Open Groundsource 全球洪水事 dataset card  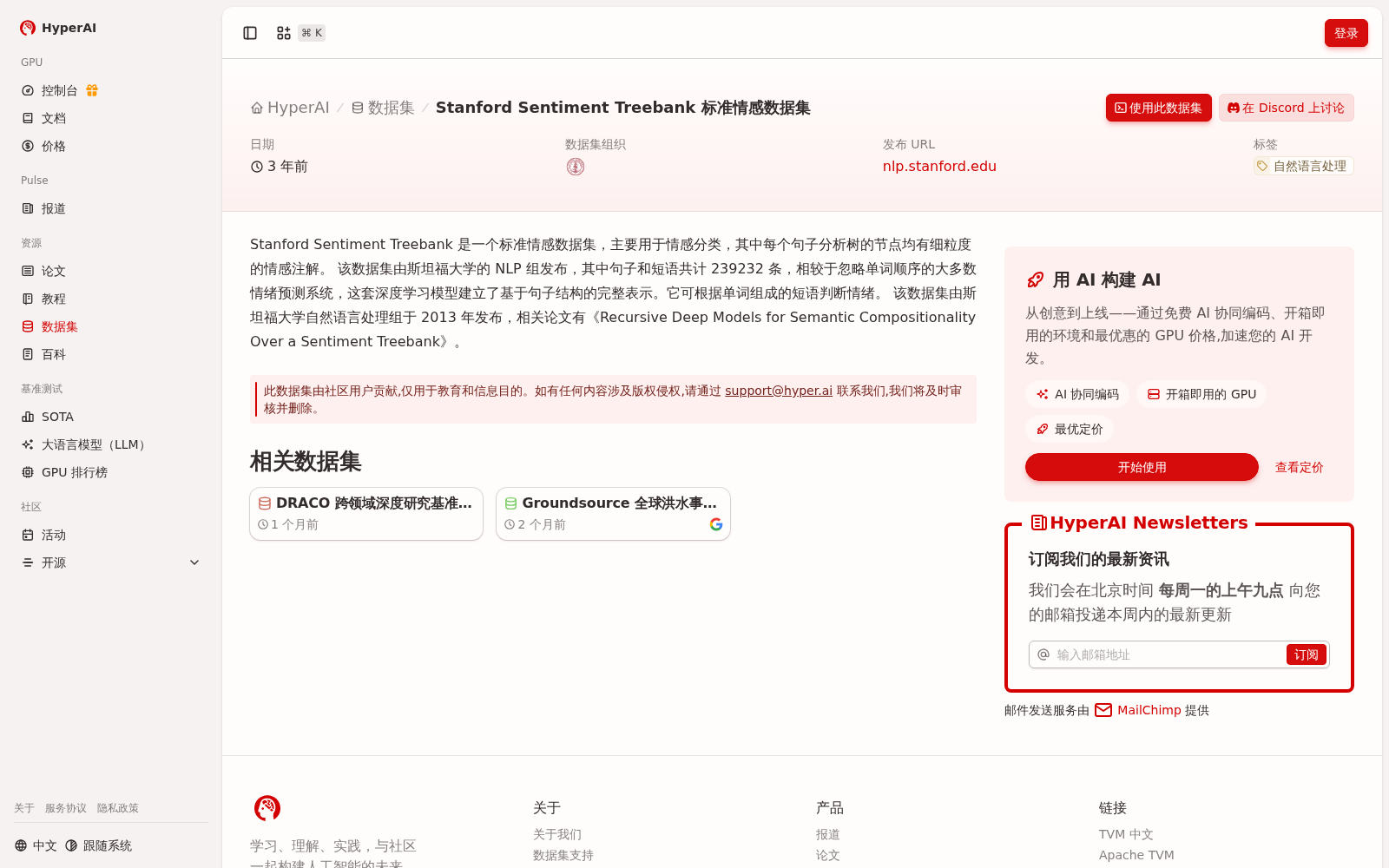coord(613,514)
